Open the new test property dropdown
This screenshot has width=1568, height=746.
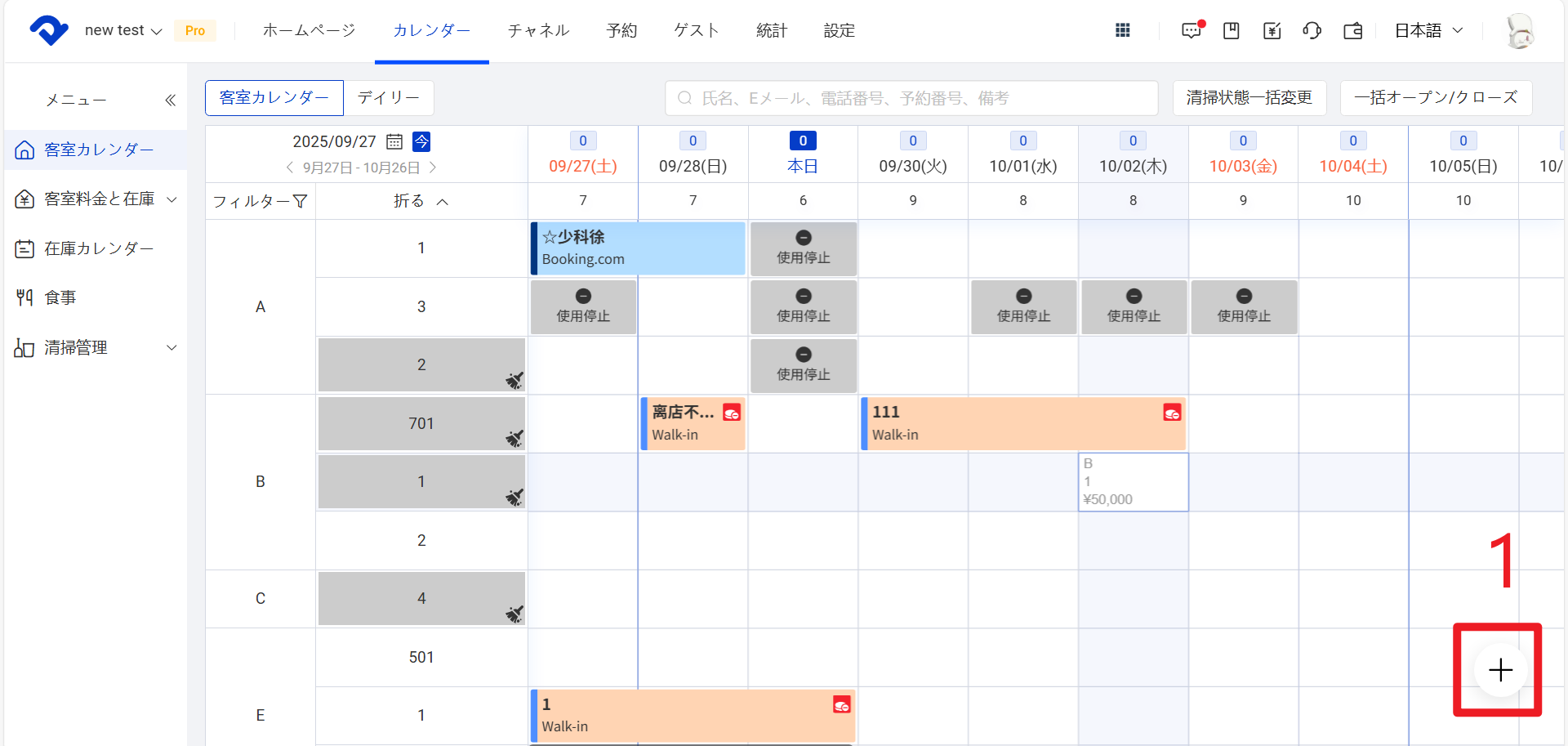click(x=123, y=30)
